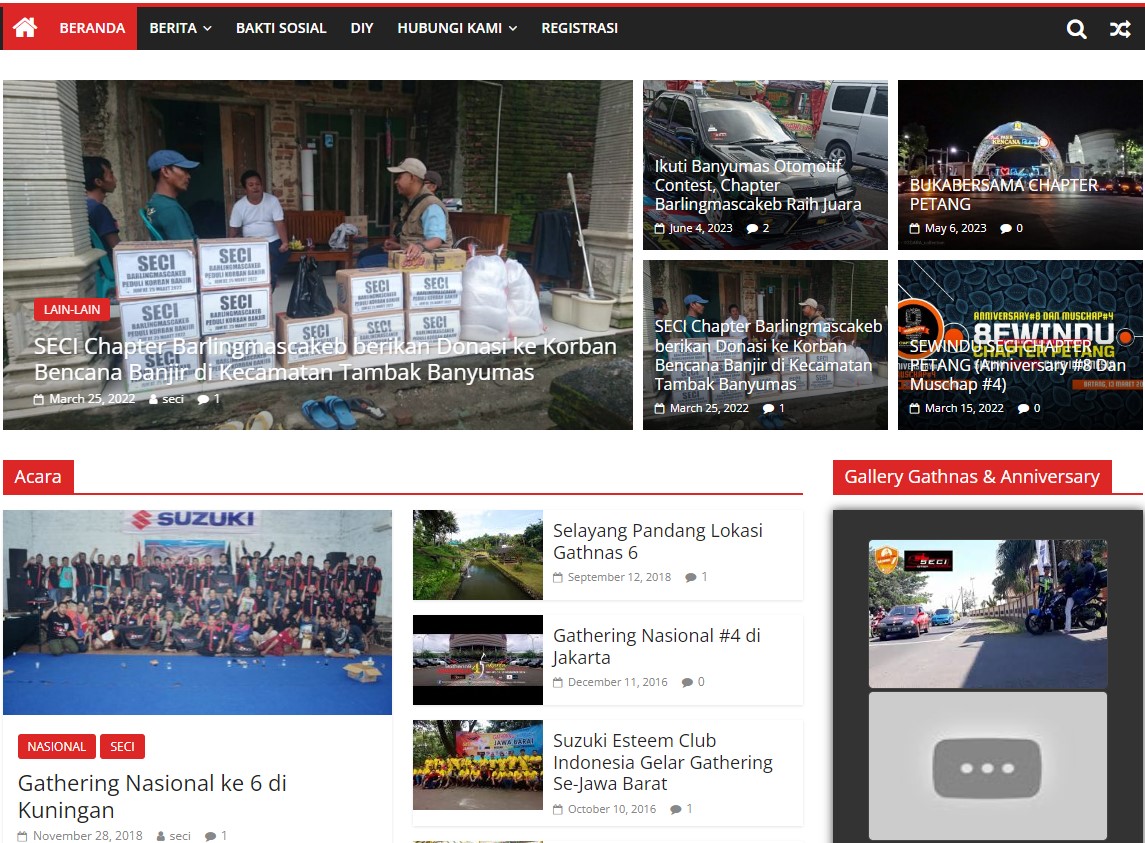Image resolution: width=1145 pixels, height=843 pixels.
Task: Expand the HUBUNGI KAMI dropdown menu
Action: point(457,28)
